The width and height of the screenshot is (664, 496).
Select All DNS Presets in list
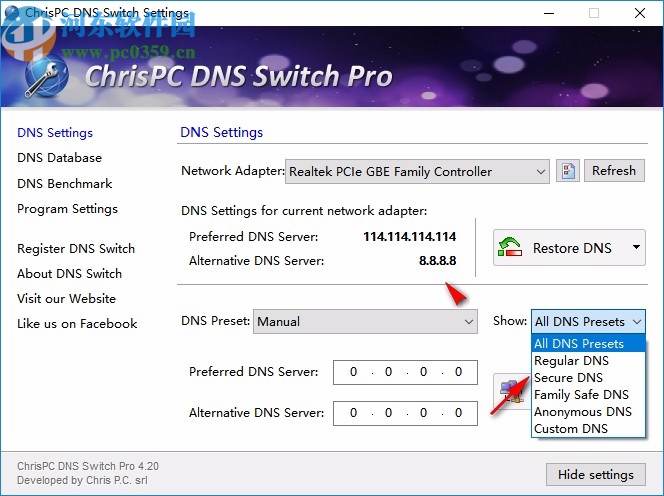click(588, 344)
